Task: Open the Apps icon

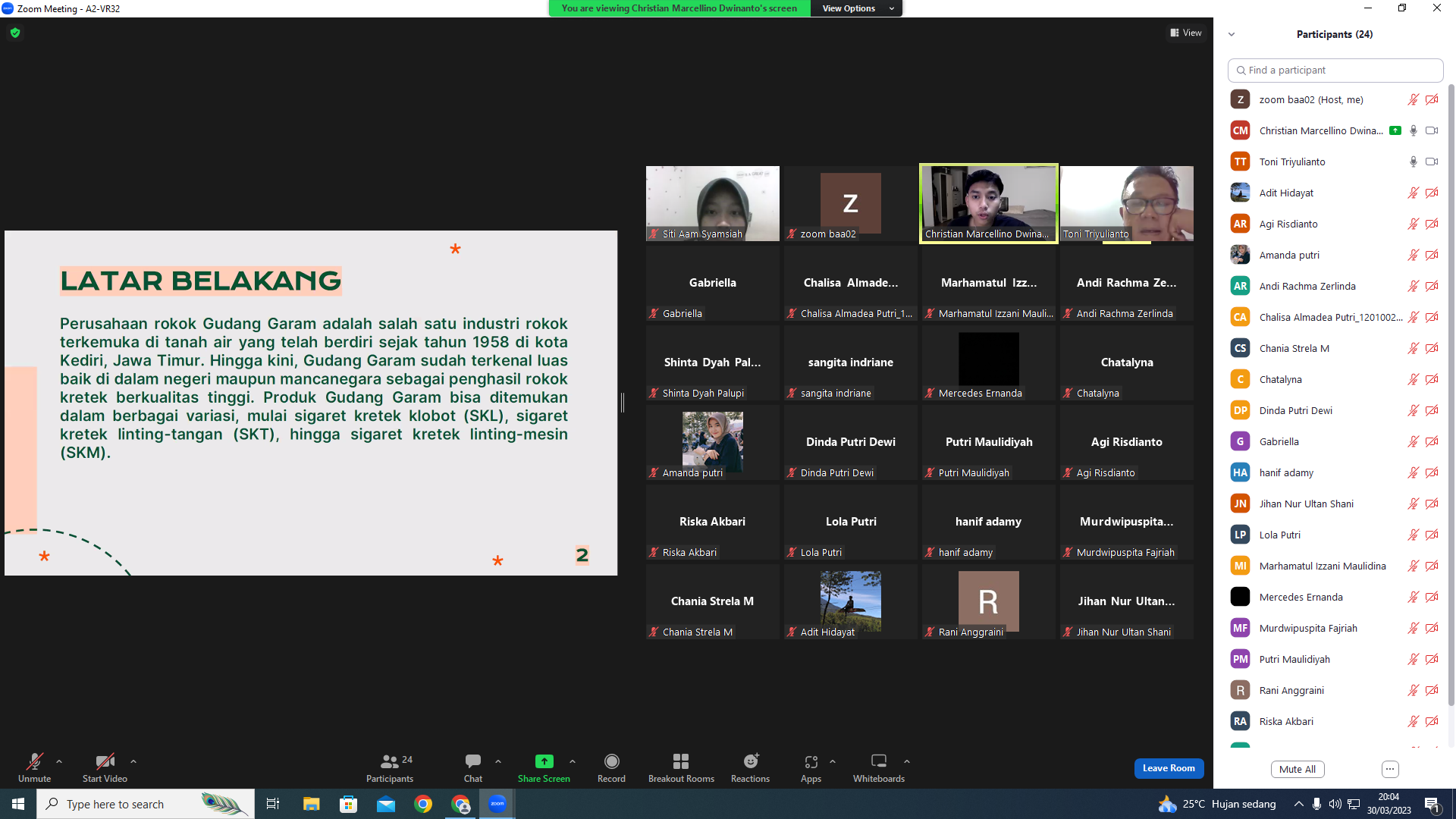Action: [x=811, y=761]
